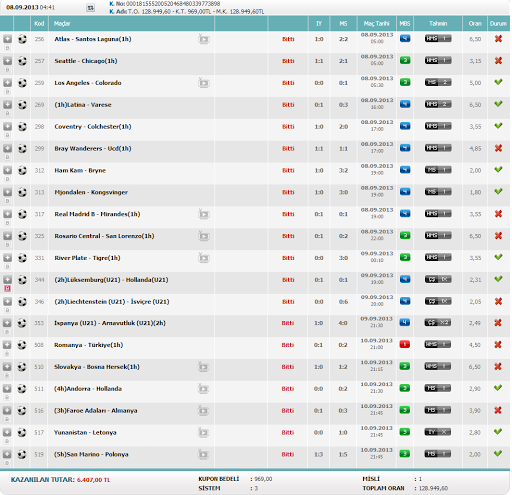The height and width of the screenshot is (495, 512).
Task: Click the red cross status icon for Bray Wanderers - Ucd
Action: click(x=498, y=148)
